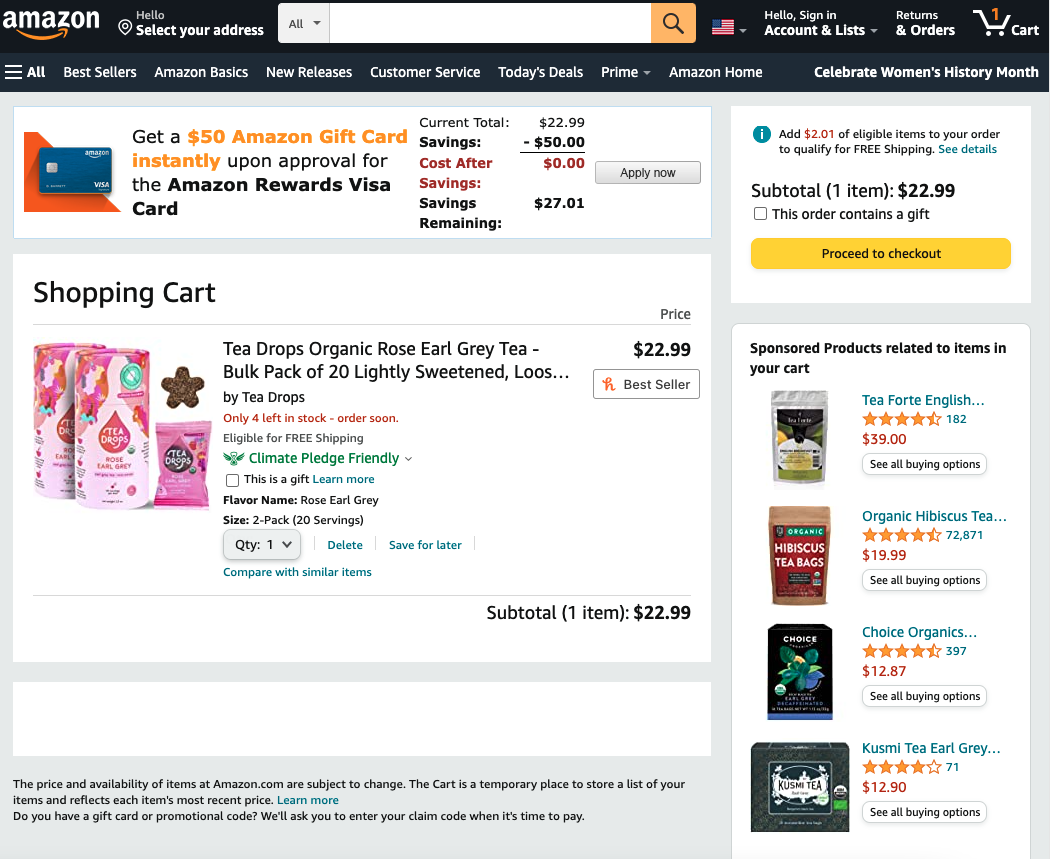See all buying options for Kusmi Tea
1050x859 pixels.
click(924, 812)
